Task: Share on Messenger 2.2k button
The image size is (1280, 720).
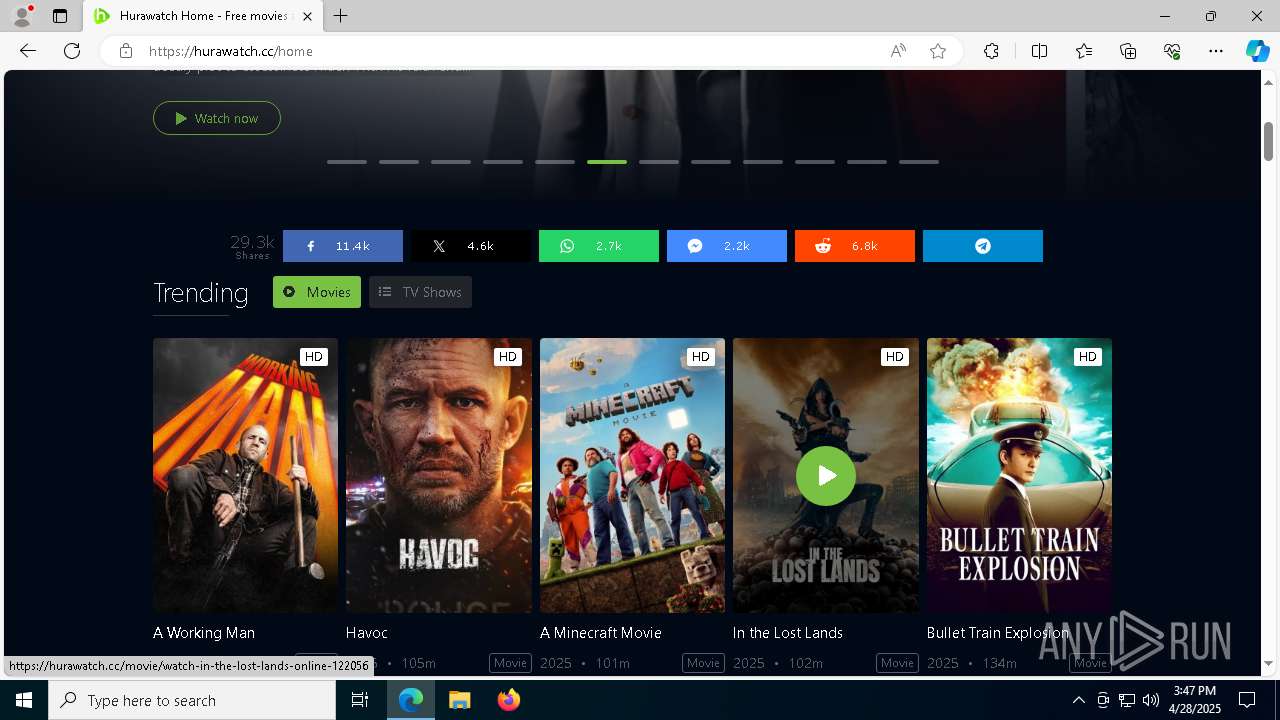Action: 727,246
